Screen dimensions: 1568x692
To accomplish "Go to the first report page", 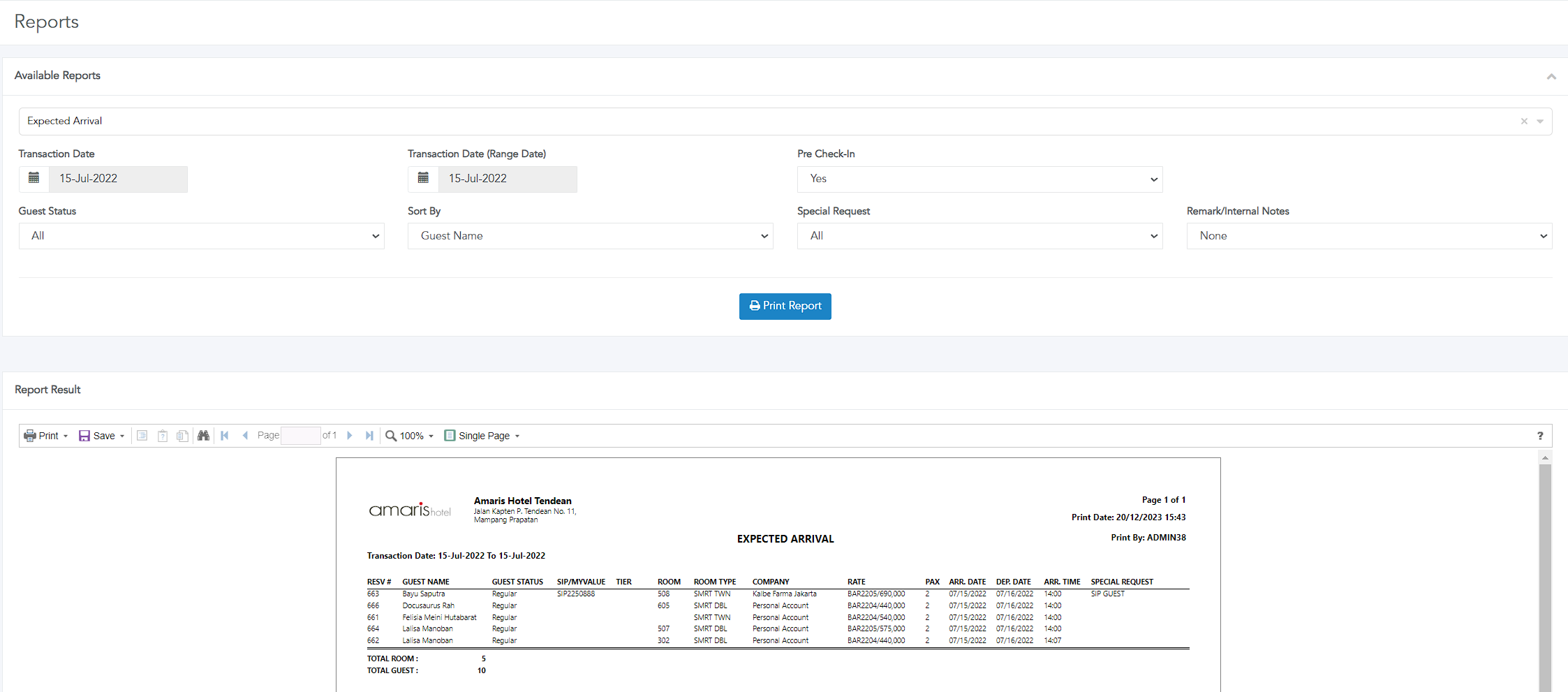I will [225, 436].
